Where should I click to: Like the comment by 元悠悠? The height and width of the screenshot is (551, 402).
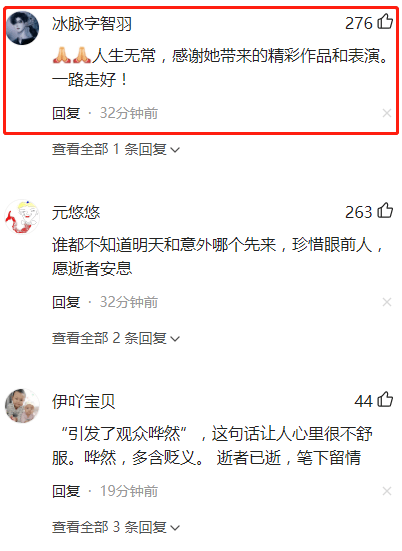coord(385,210)
